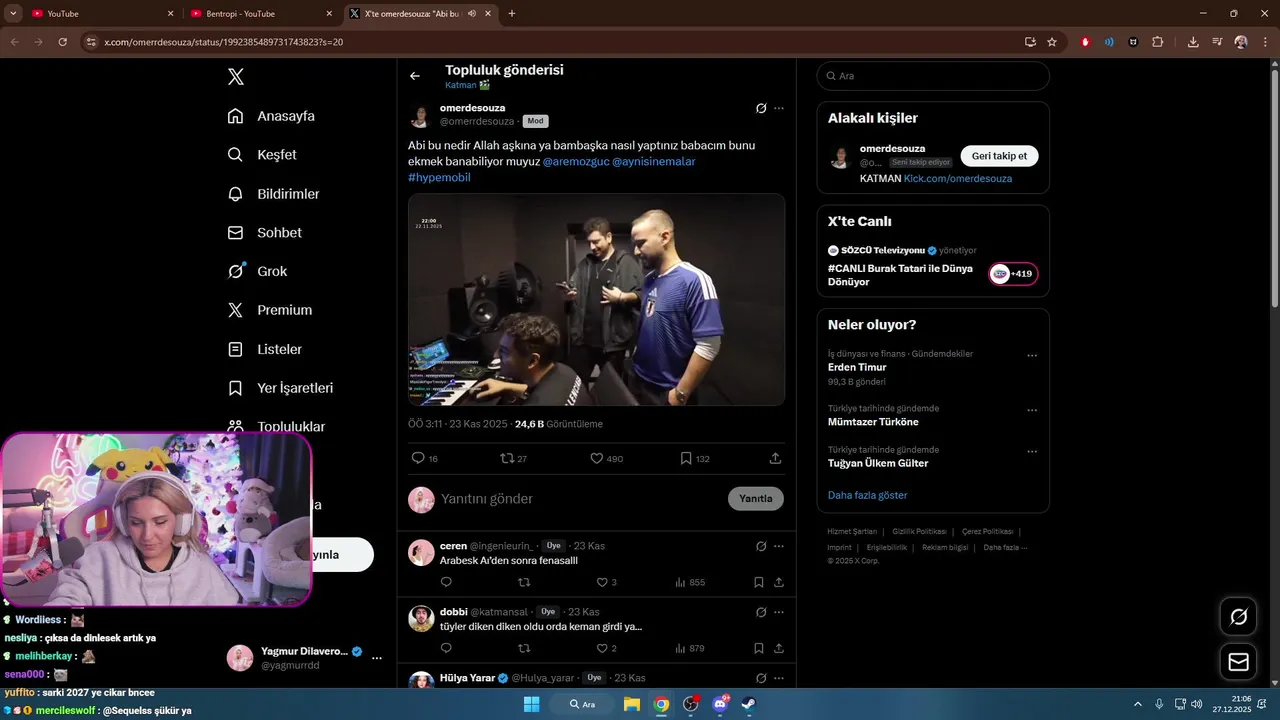Image resolution: width=1280 pixels, height=720 pixels.
Task: Switch to the Bentropi - YouTube tab
Action: pyautogui.click(x=263, y=14)
